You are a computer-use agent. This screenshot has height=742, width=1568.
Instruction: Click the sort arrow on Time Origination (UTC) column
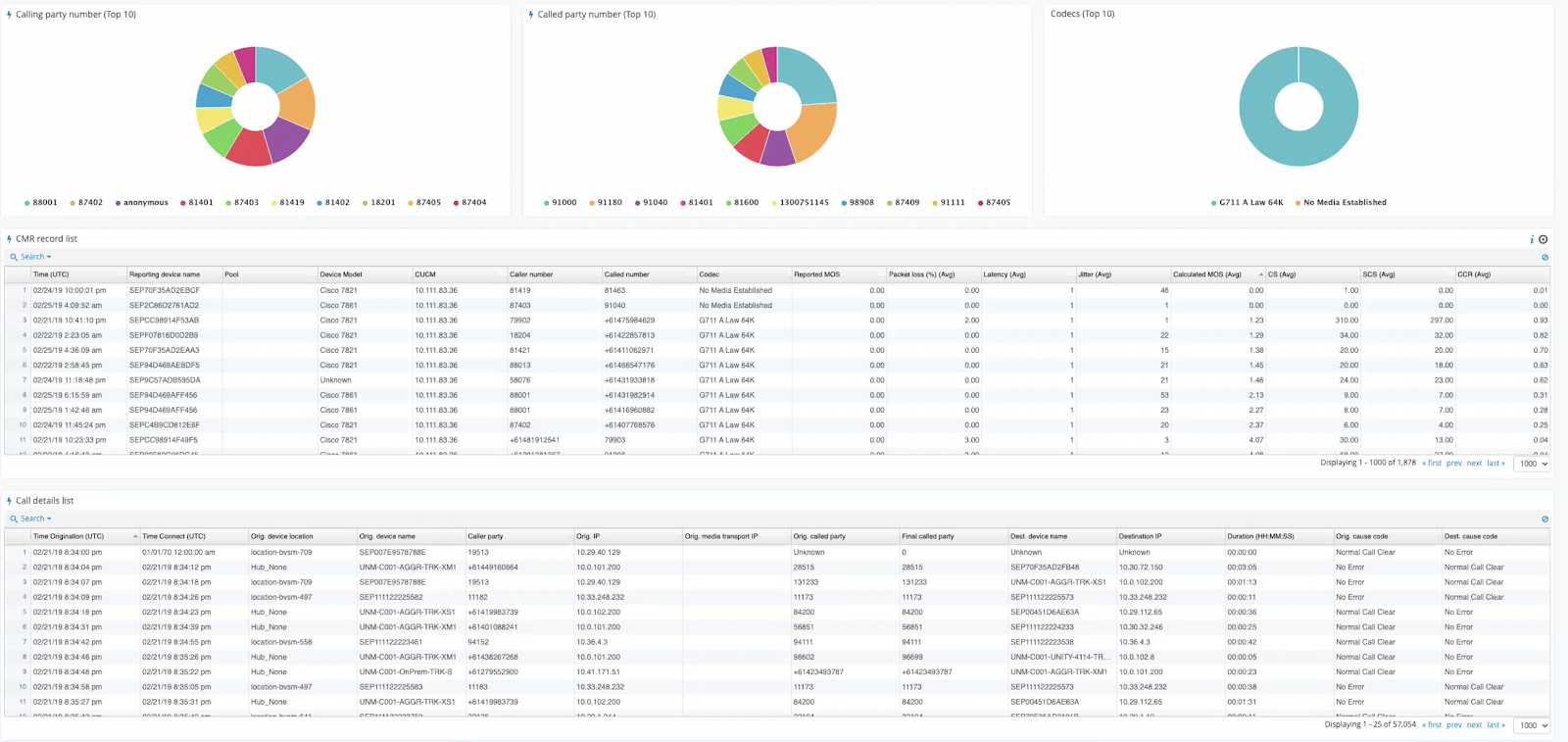click(135, 536)
